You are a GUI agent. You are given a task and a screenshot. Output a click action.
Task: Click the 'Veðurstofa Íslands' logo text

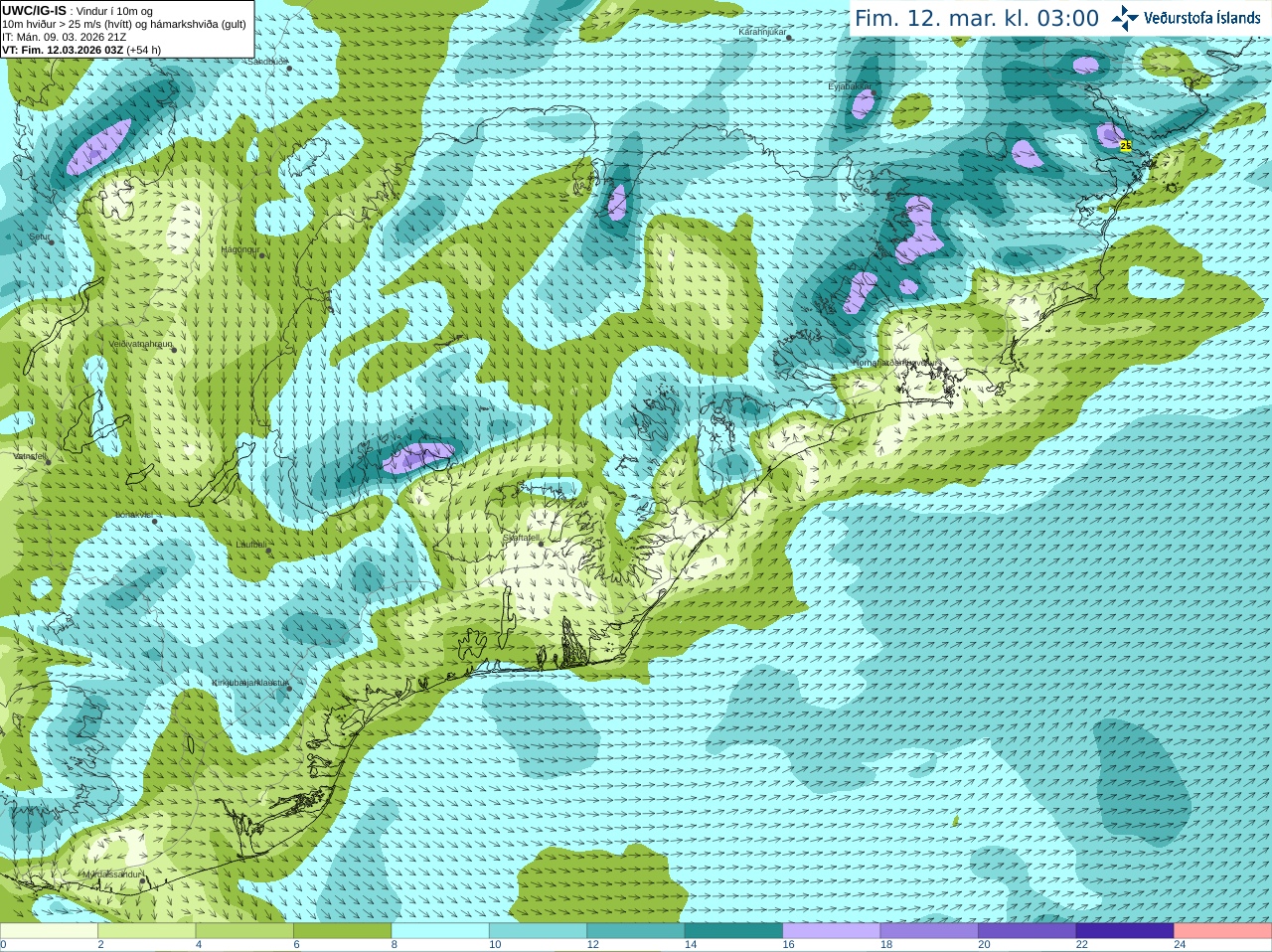[x=1202, y=18]
